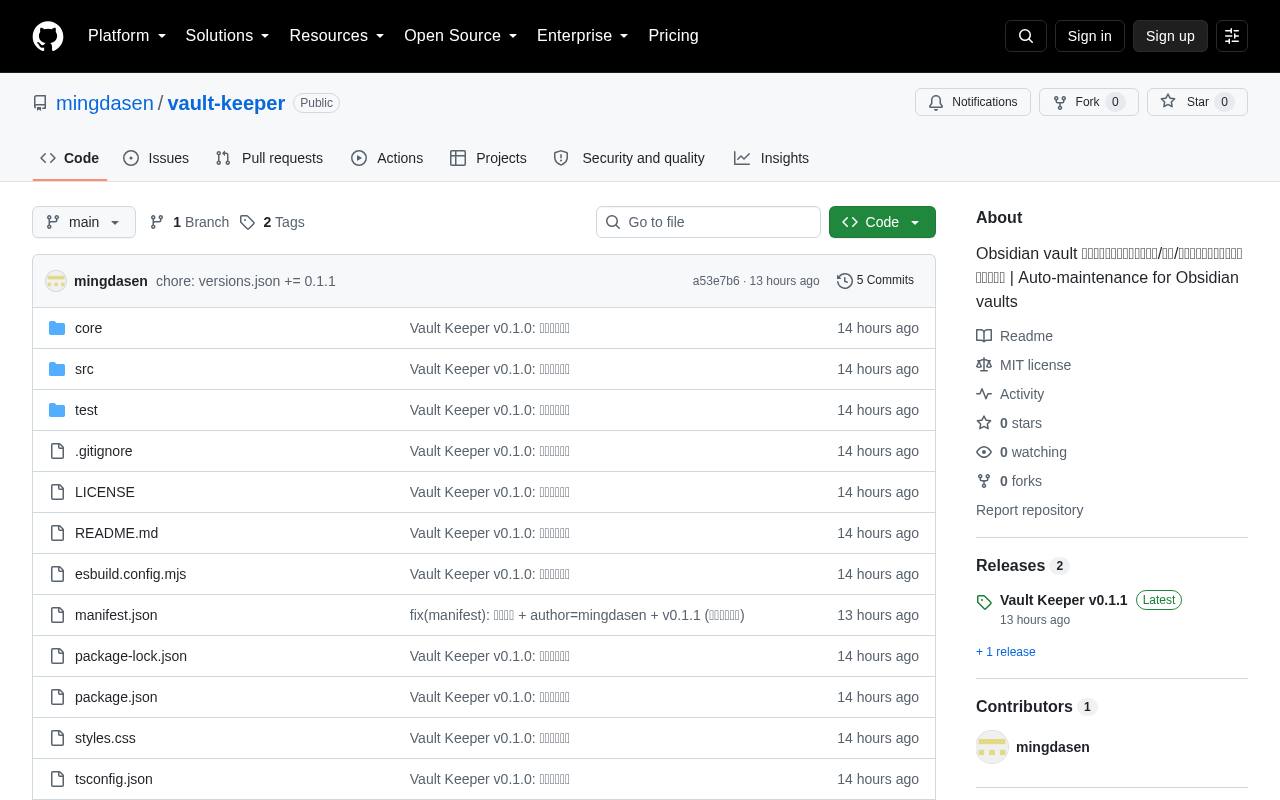Show the + 1 release link
The image size is (1280, 800).
click(x=1006, y=652)
